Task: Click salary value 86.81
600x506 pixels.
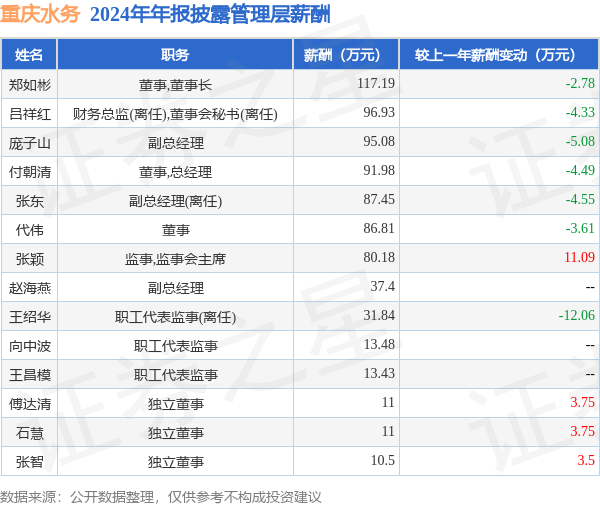Action: (379, 228)
